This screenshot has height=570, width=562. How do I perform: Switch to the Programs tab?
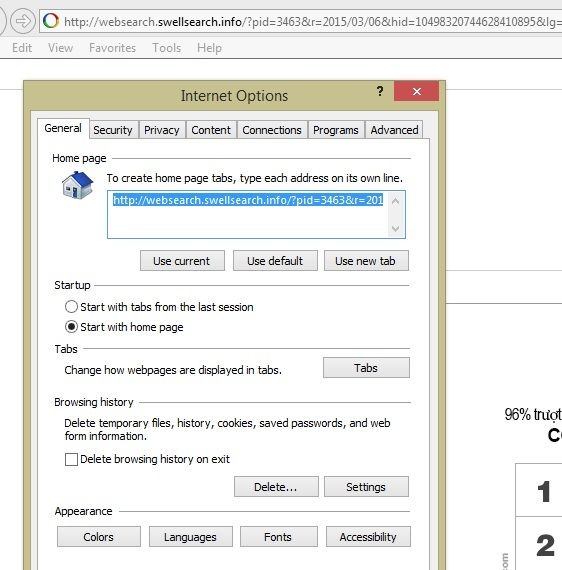pyautogui.click(x=336, y=130)
